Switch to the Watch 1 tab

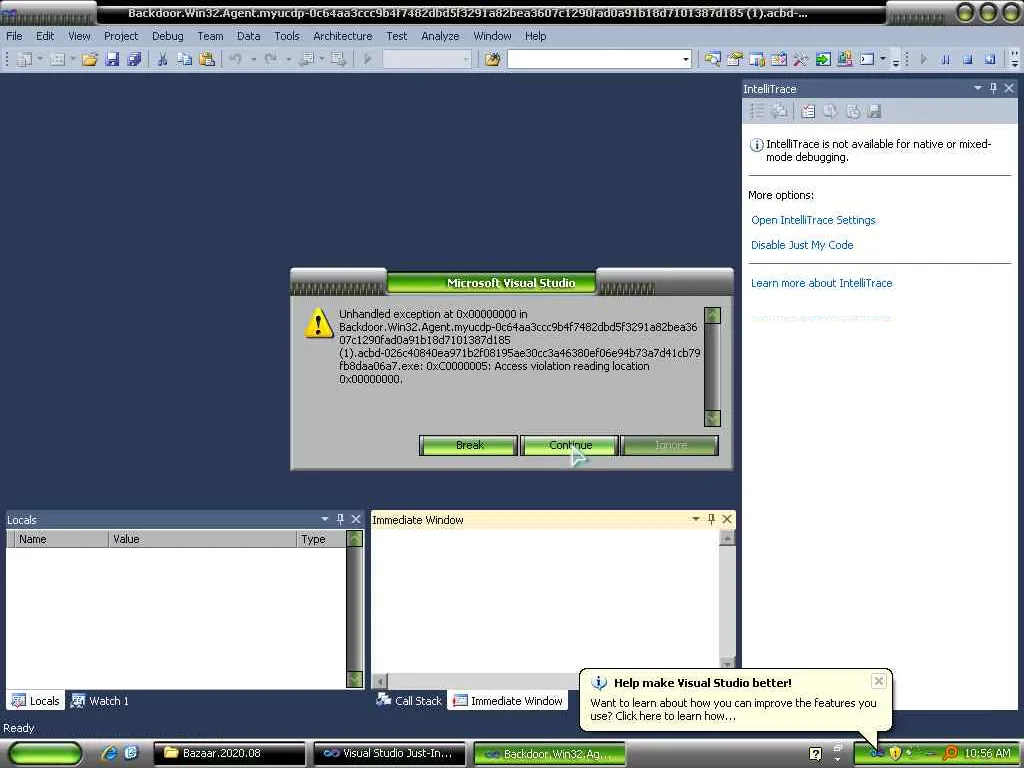[x=101, y=701]
